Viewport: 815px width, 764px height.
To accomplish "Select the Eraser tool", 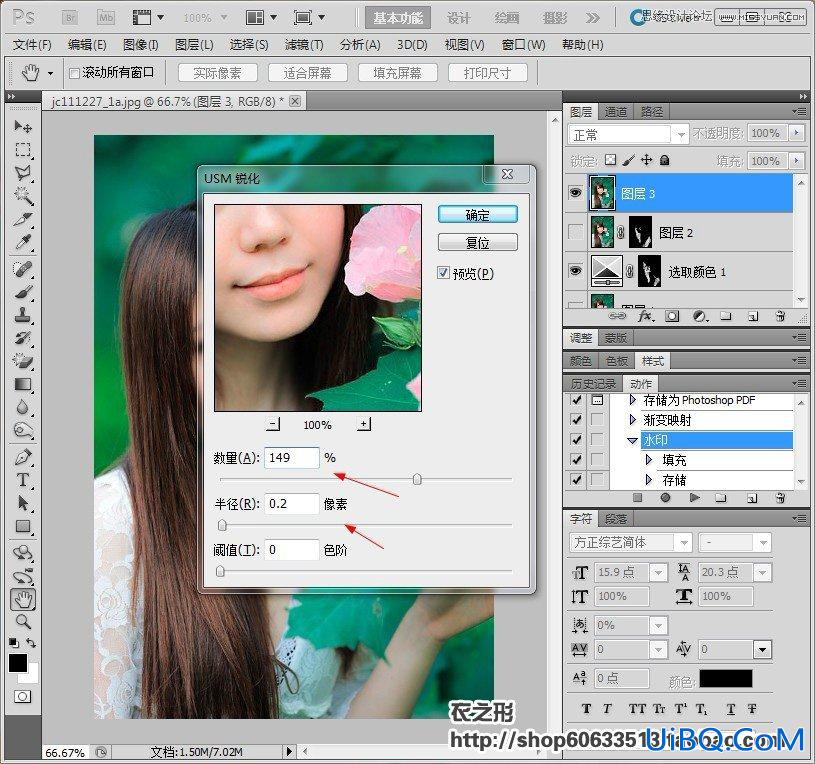I will point(22,361).
